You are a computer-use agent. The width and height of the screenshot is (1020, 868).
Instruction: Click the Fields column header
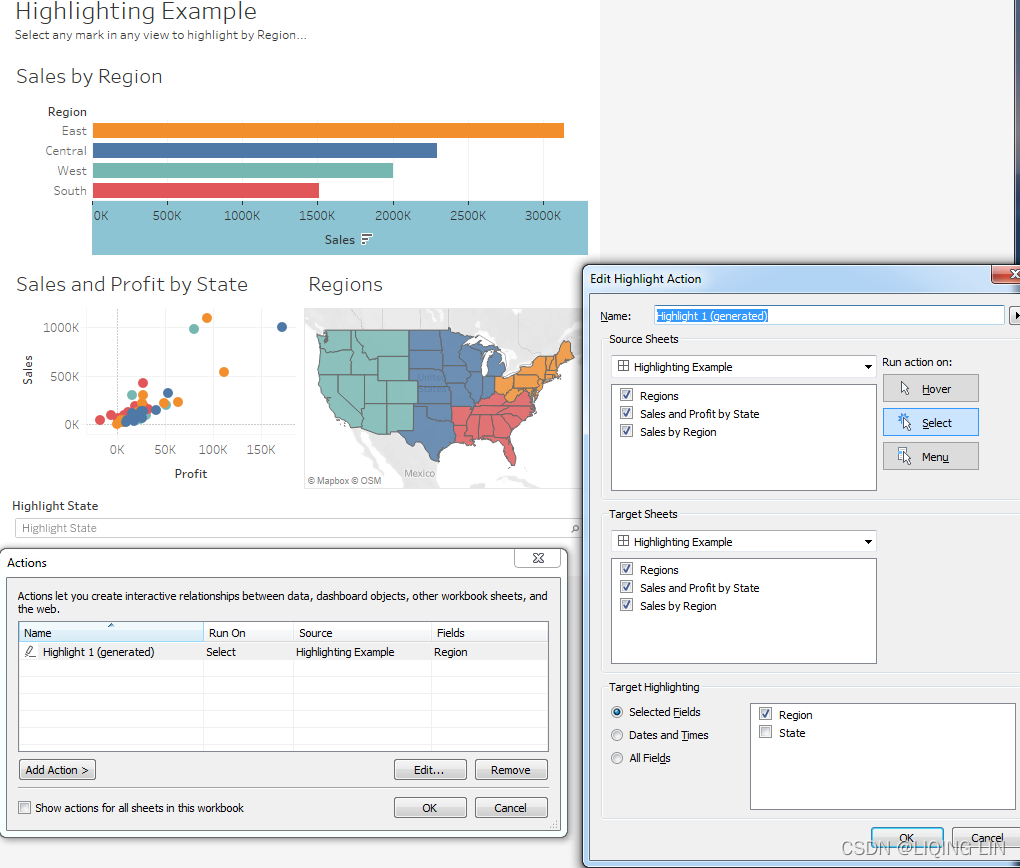[x=490, y=632]
